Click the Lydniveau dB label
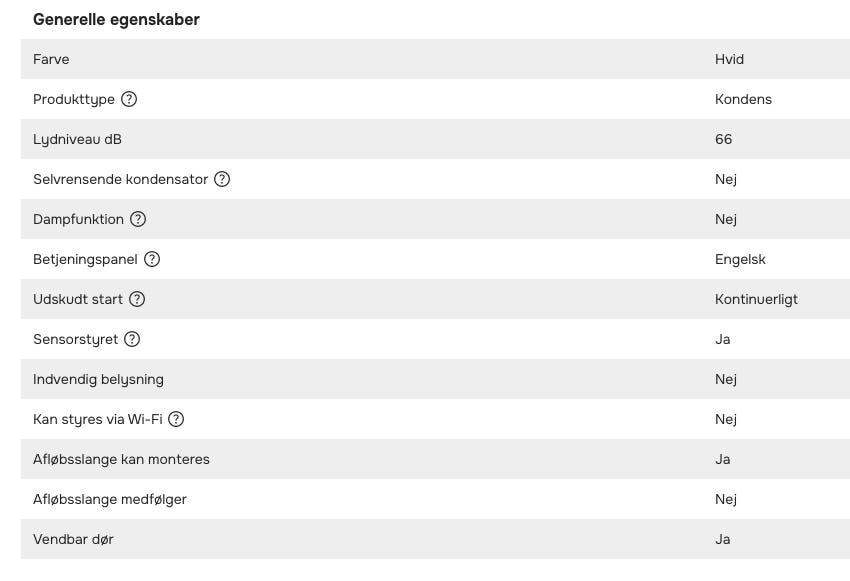 coord(77,139)
